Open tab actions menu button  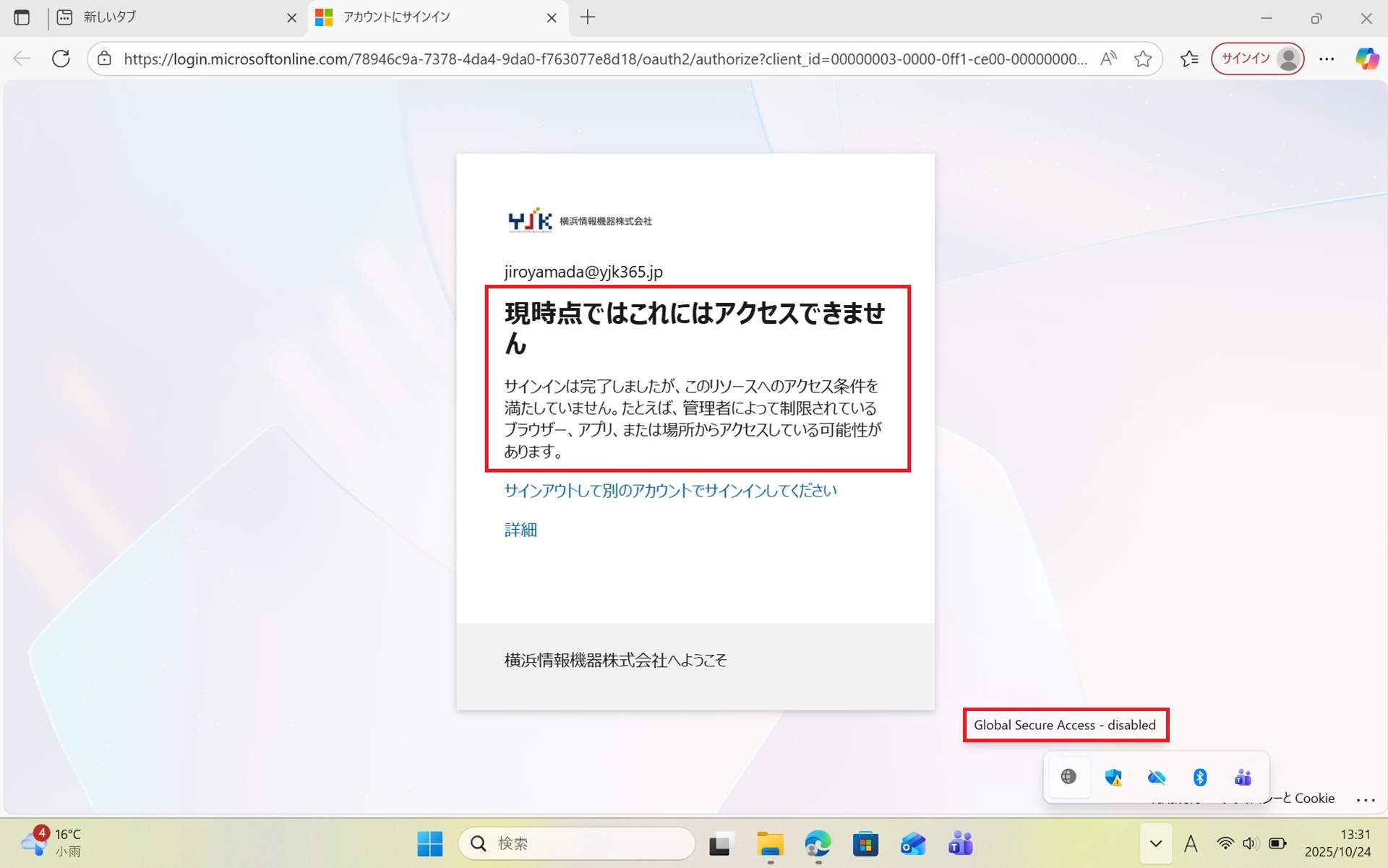[x=22, y=17]
